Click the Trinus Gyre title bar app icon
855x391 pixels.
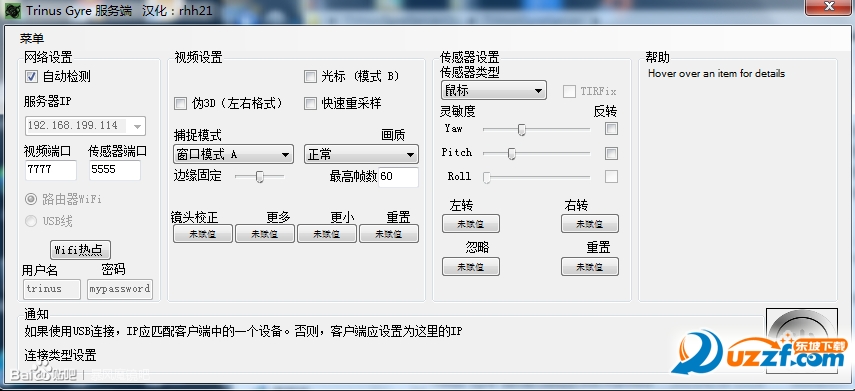13,10
